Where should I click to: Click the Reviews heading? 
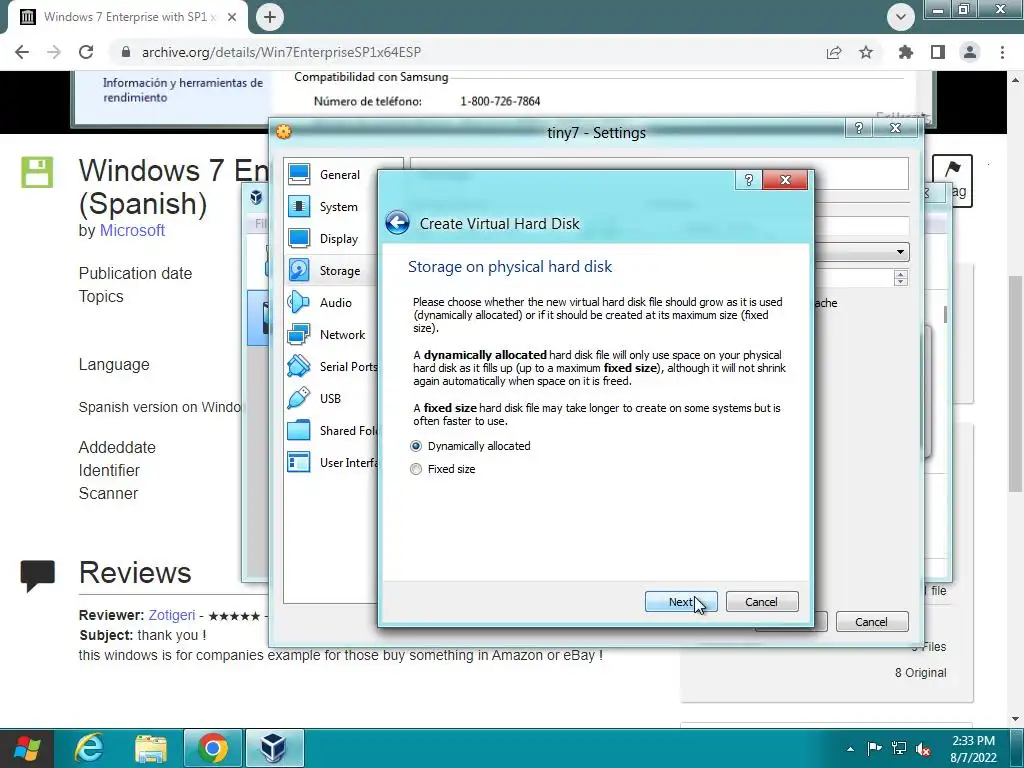click(x=135, y=573)
